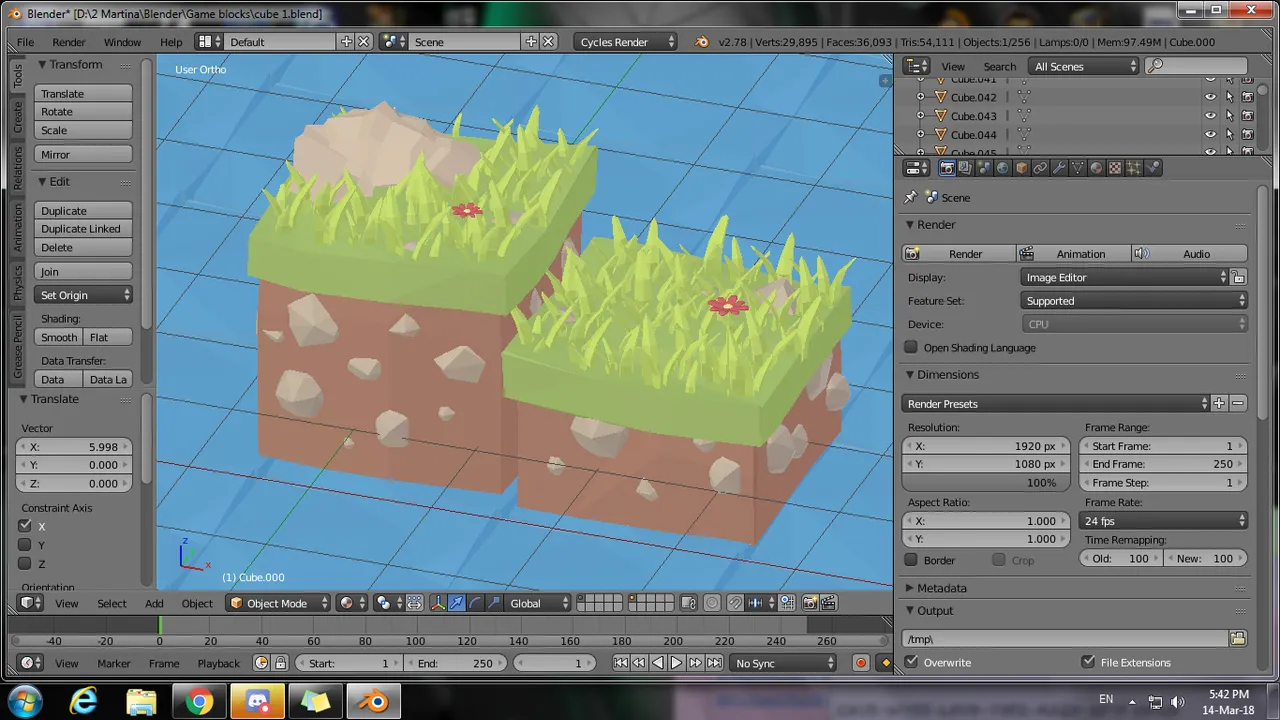Toggle Cube.043 renderability camera icon
This screenshot has height=720, width=1280.
click(x=1247, y=116)
